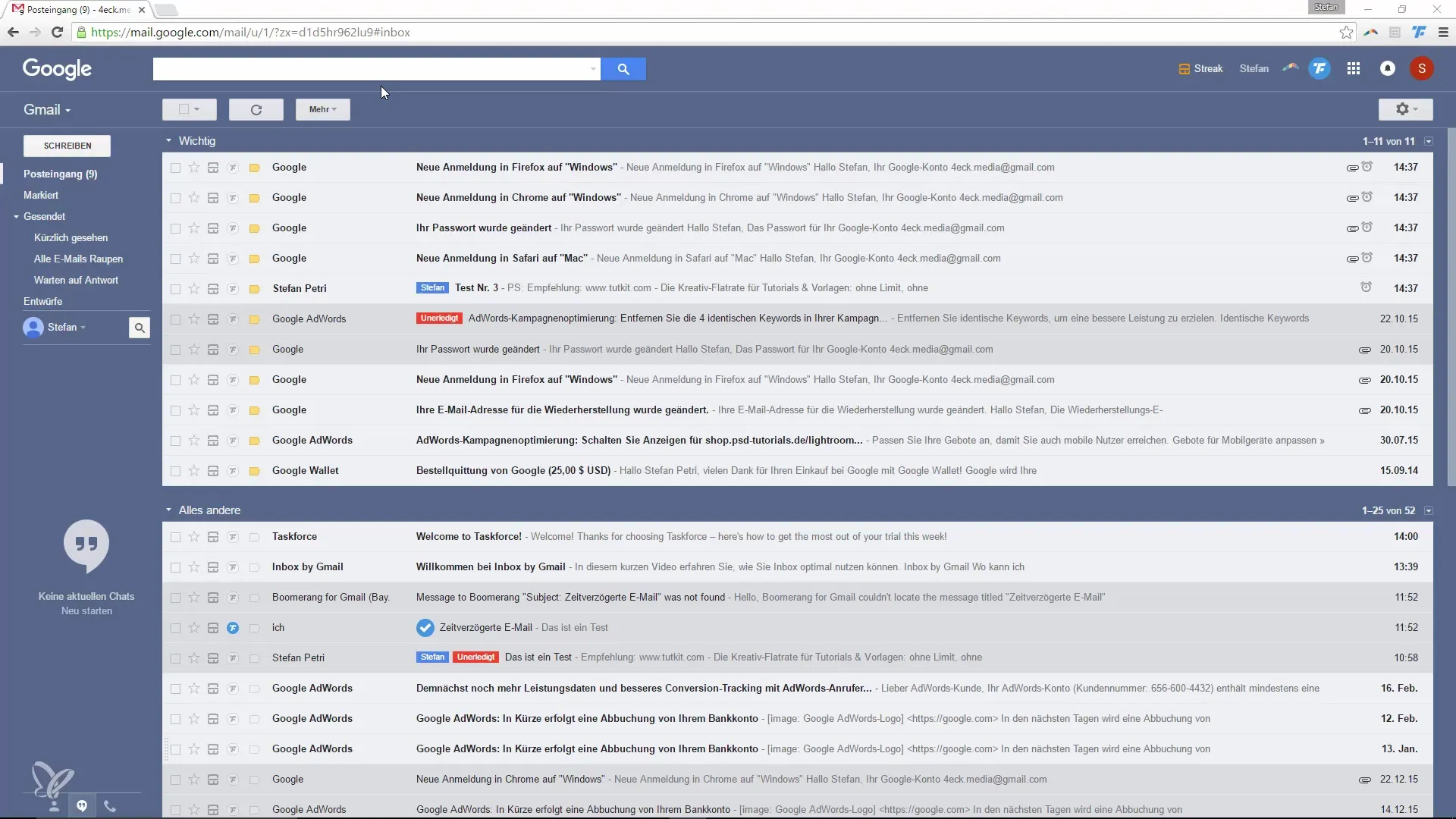Screen dimensions: 1456x819
Task: Open Posteingang (9) folder
Action: click(x=61, y=174)
